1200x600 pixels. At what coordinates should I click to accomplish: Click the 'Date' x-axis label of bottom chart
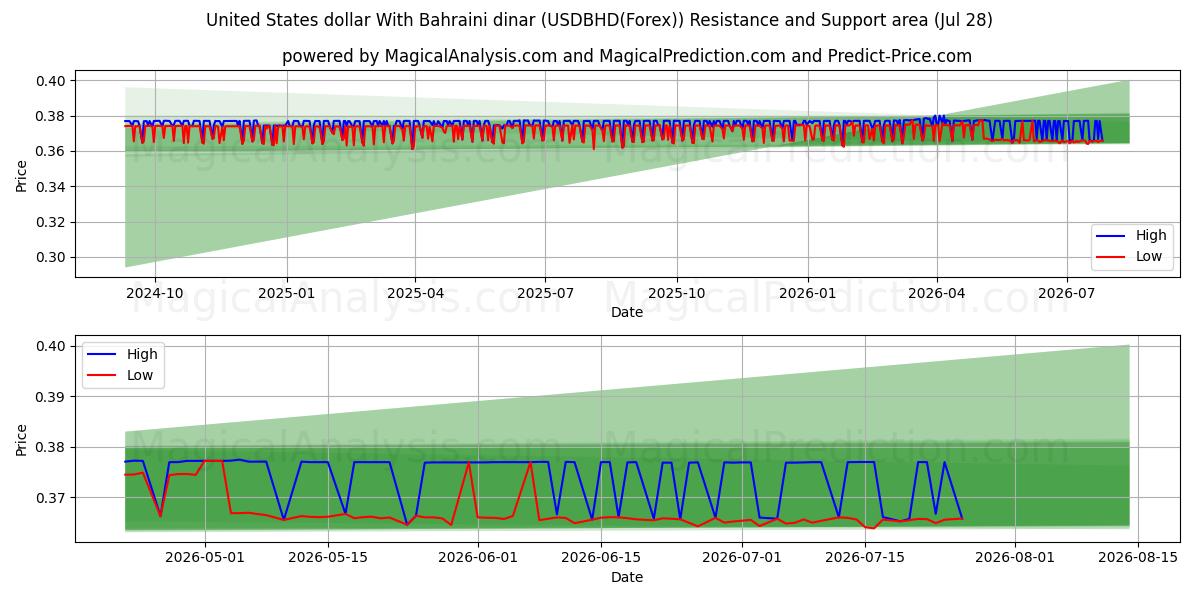tap(627, 577)
